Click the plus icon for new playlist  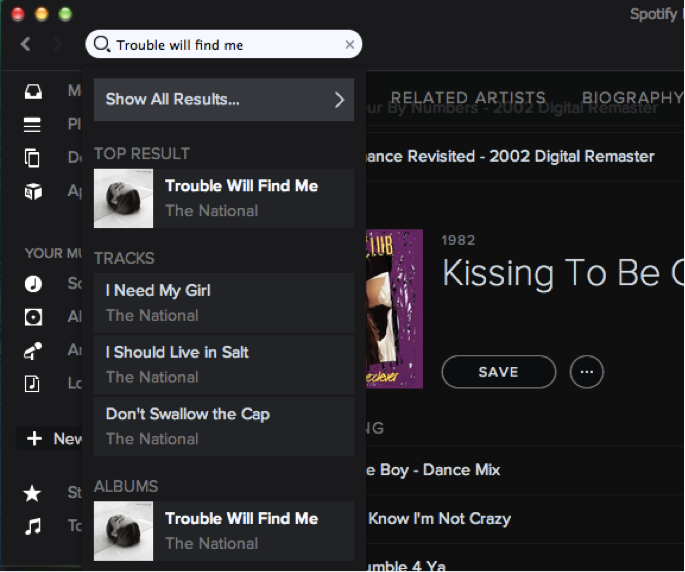(35, 439)
